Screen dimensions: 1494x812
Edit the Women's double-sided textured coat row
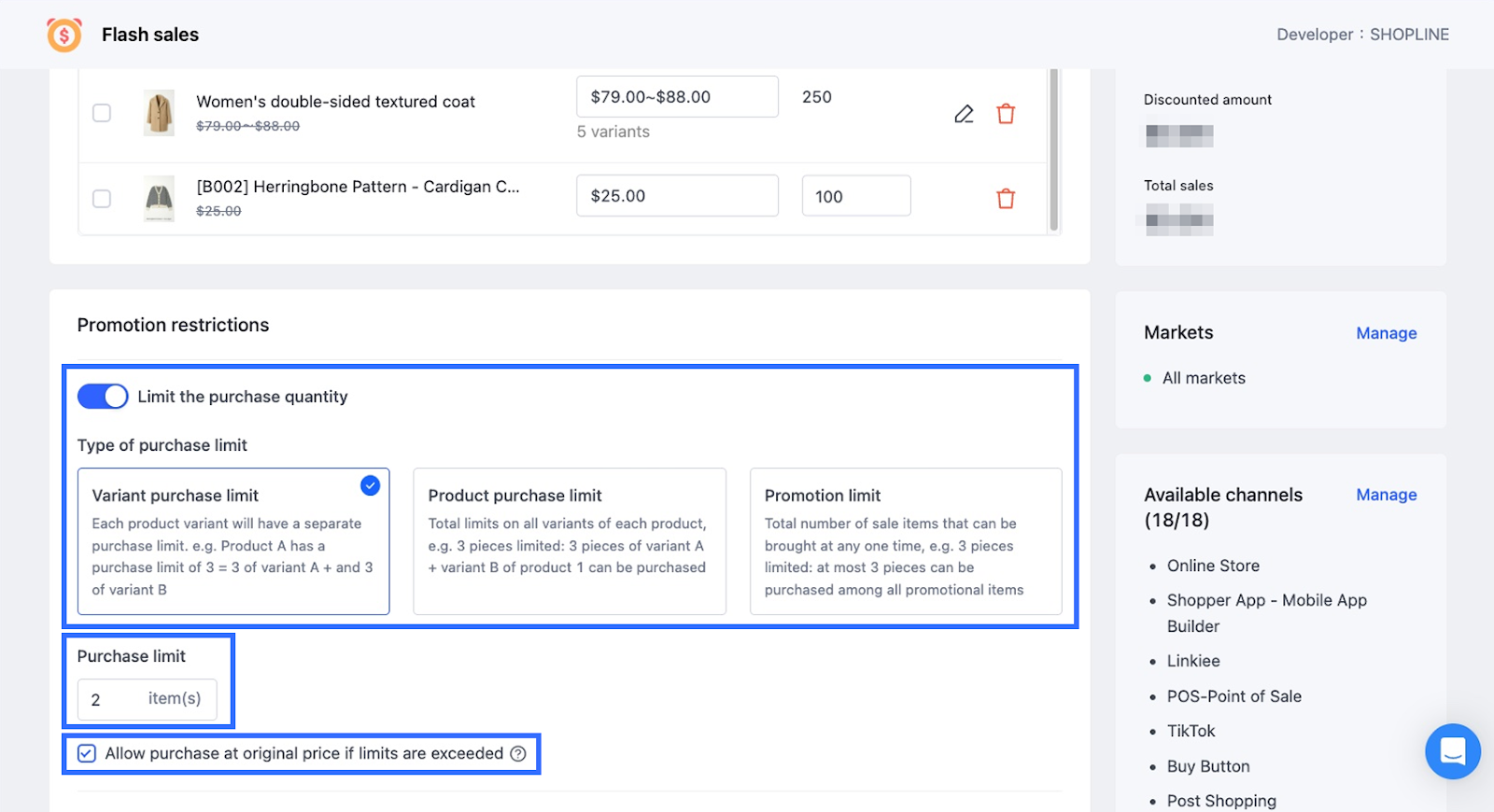964,114
